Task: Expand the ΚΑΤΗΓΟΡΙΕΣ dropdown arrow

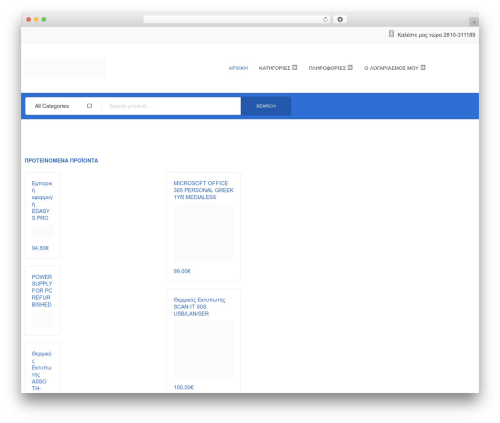Action: click(x=295, y=68)
